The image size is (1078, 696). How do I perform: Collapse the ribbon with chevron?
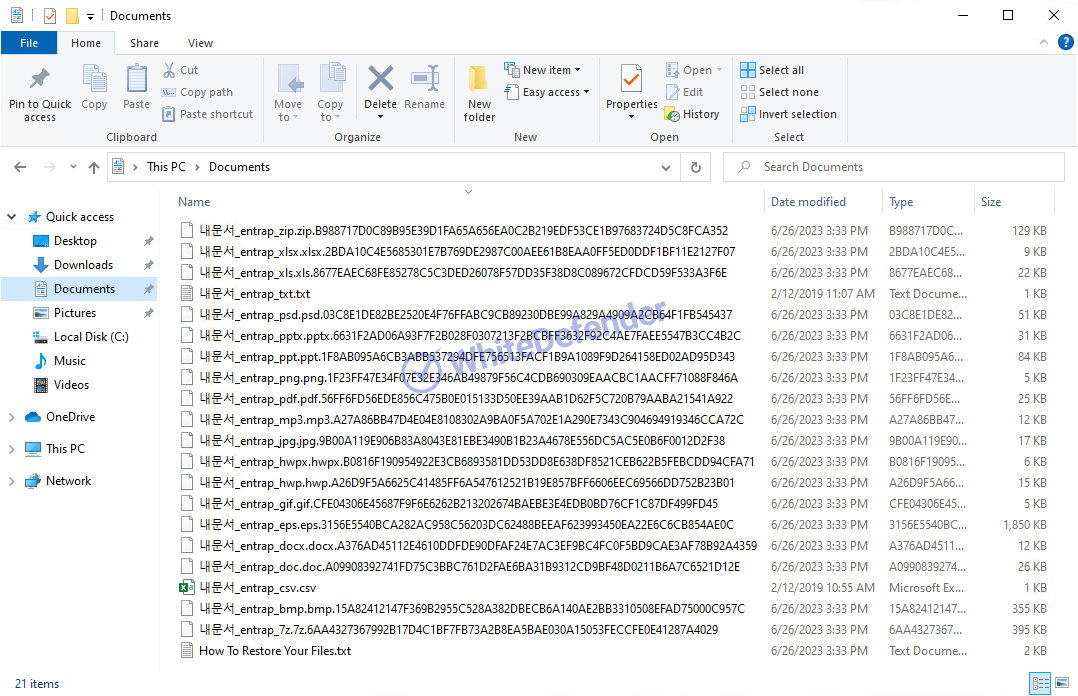pos(1044,43)
